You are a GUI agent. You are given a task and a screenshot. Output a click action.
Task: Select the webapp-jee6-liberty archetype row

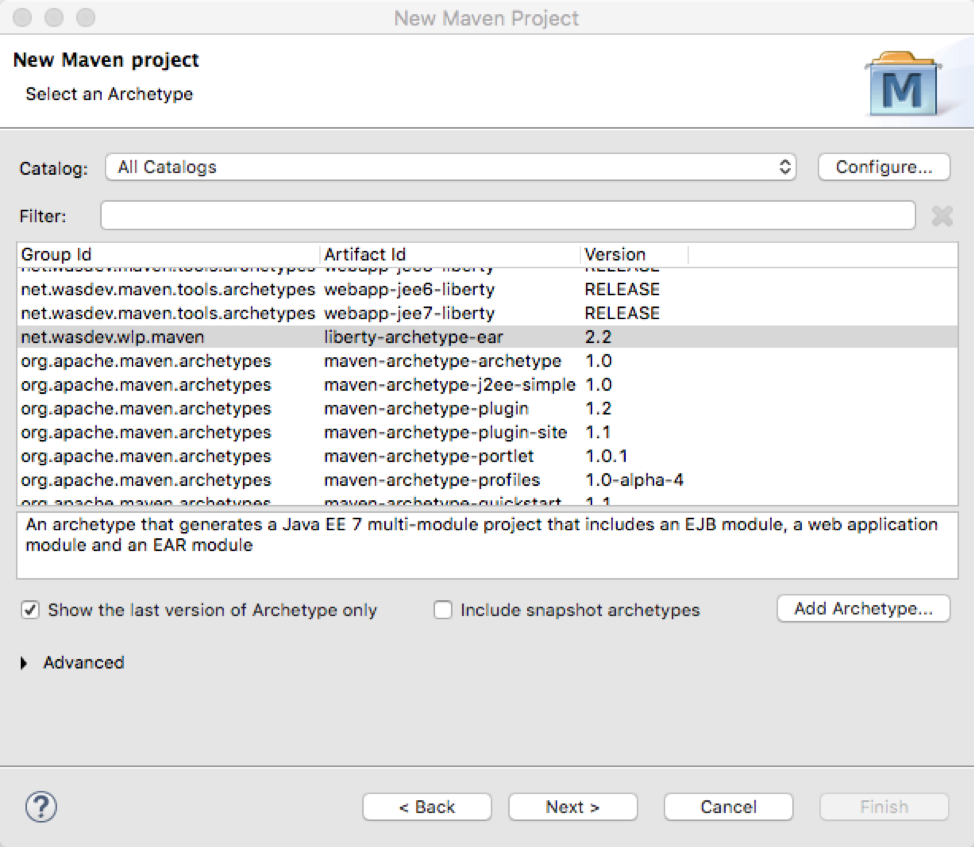point(487,289)
